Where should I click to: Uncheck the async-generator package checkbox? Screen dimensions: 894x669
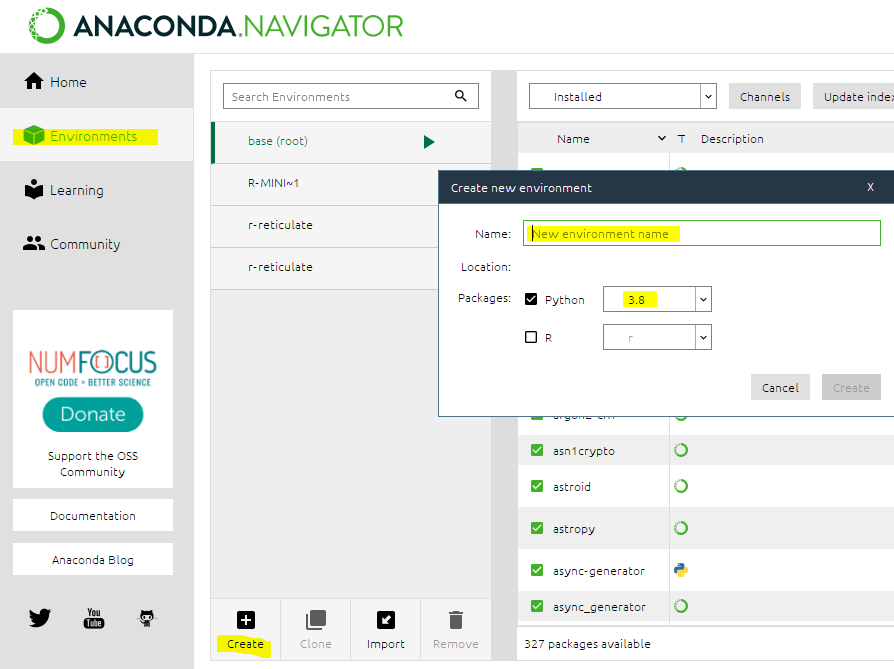(x=537, y=570)
